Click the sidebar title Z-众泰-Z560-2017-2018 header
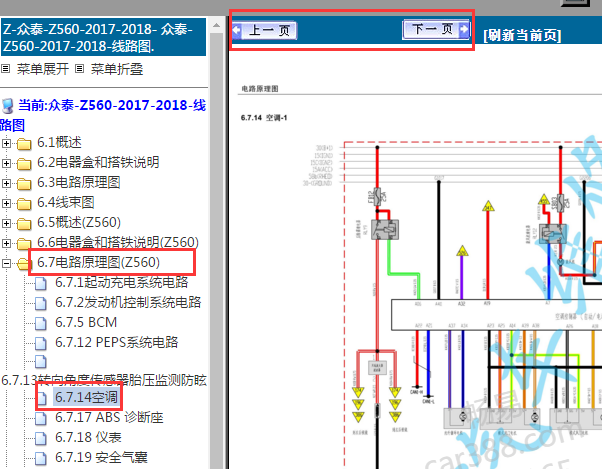 tap(104, 38)
